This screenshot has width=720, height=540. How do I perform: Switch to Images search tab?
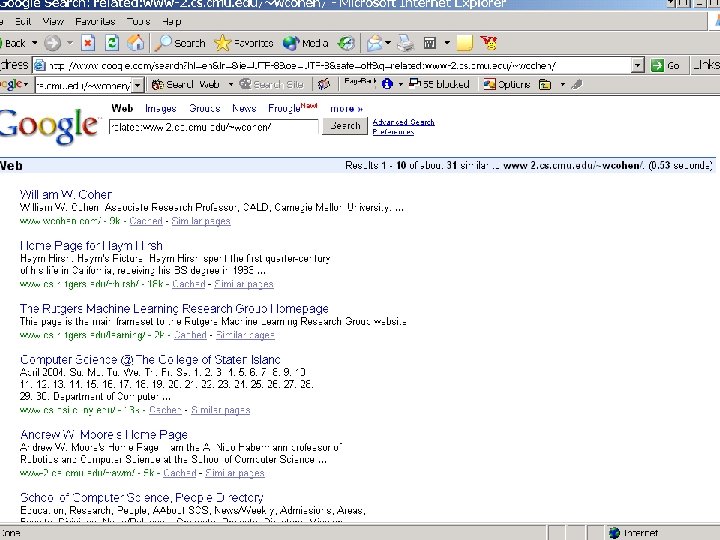pyautogui.click(x=160, y=109)
